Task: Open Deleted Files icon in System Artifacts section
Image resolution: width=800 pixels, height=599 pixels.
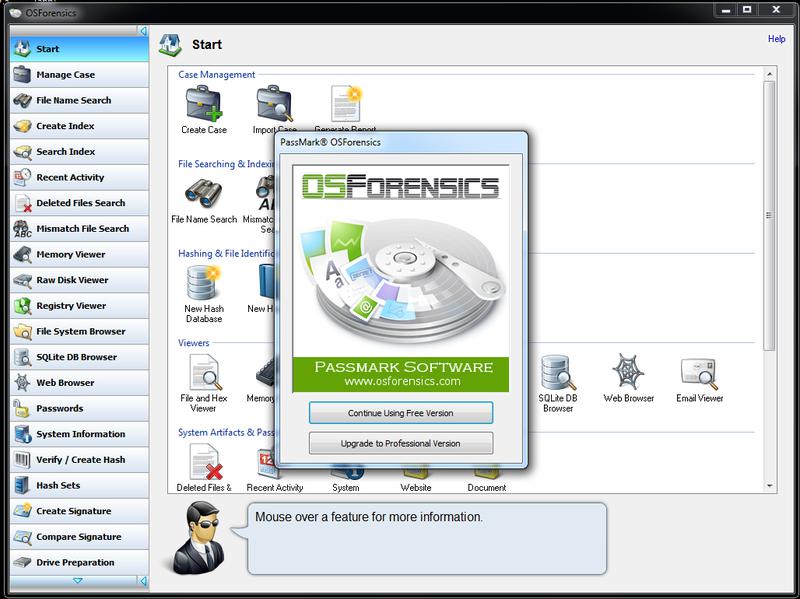Action: click(205, 462)
